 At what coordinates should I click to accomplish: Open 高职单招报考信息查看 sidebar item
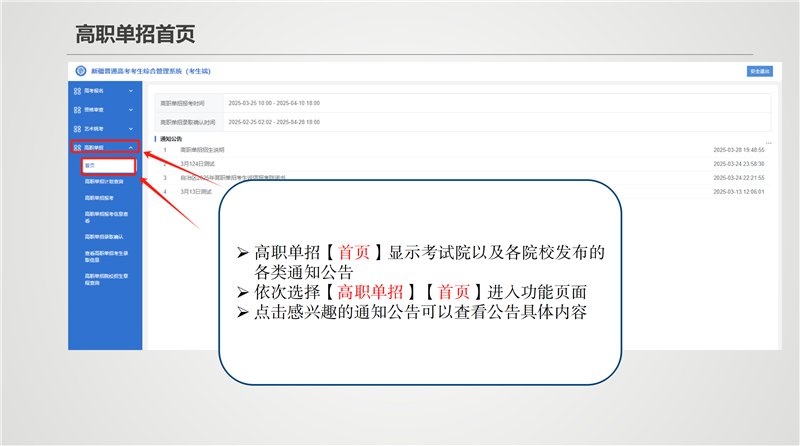coord(104,217)
